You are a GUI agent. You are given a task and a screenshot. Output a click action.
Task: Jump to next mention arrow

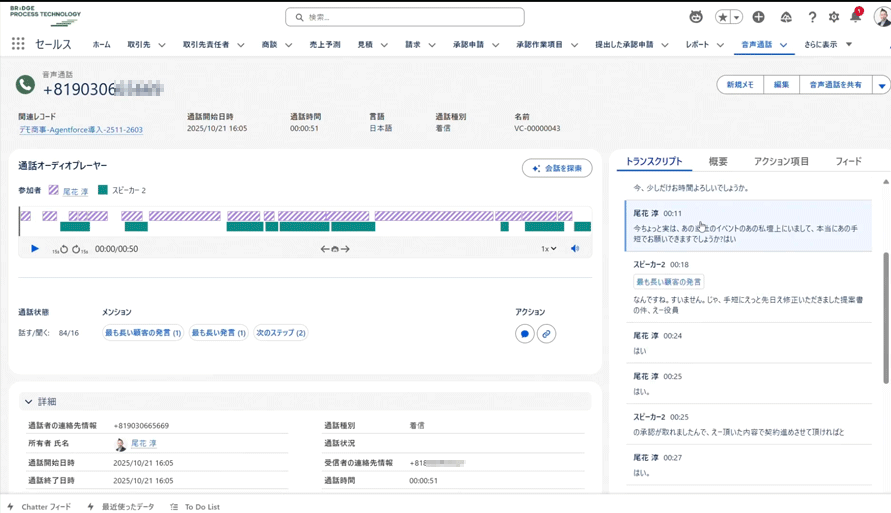(345, 249)
